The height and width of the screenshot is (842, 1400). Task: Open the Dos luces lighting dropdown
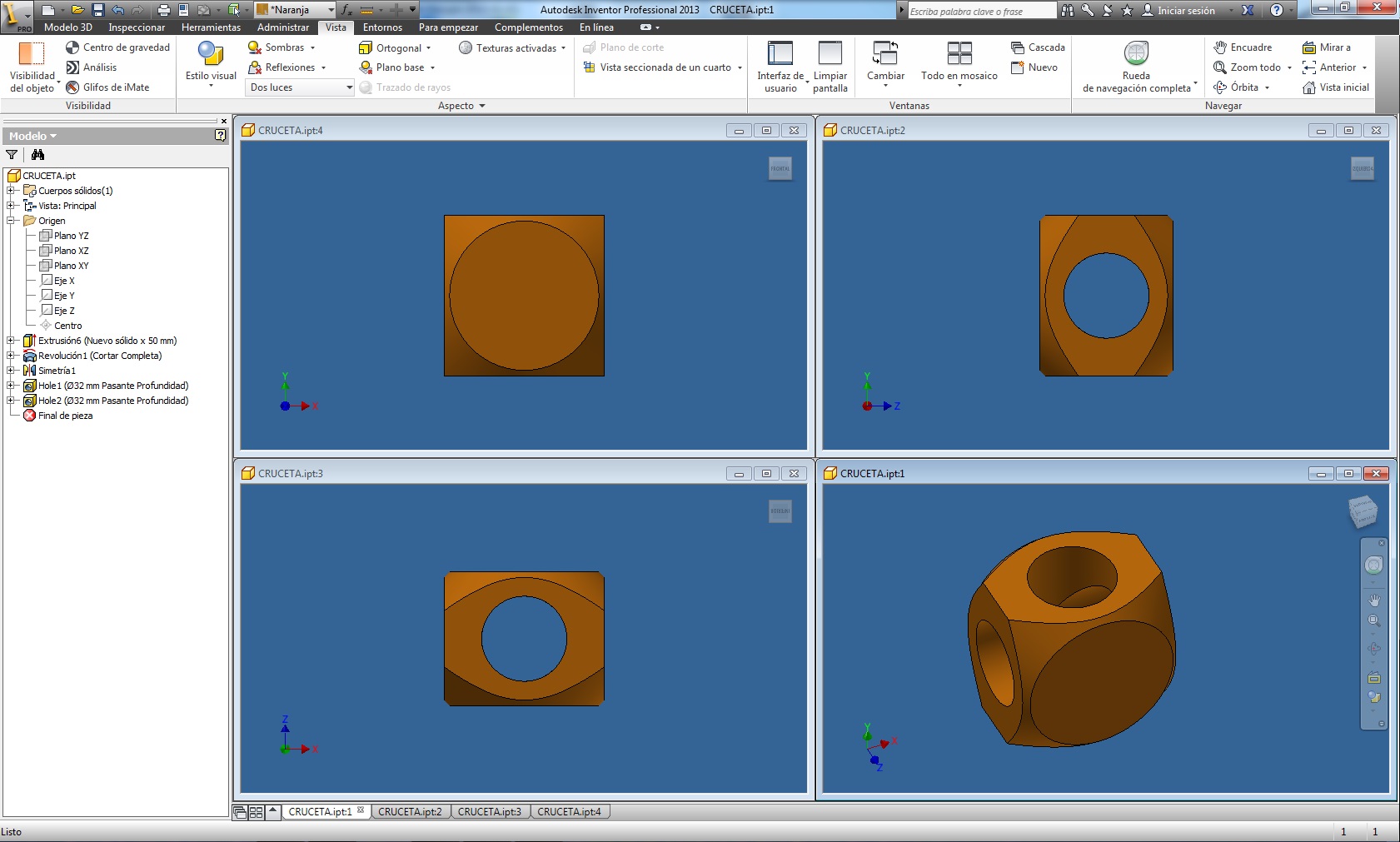(300, 87)
